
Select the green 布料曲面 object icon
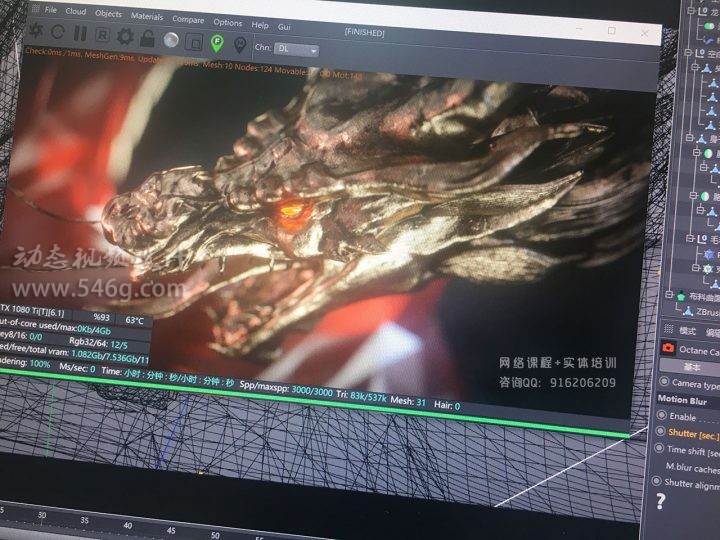pyautogui.click(x=681, y=296)
